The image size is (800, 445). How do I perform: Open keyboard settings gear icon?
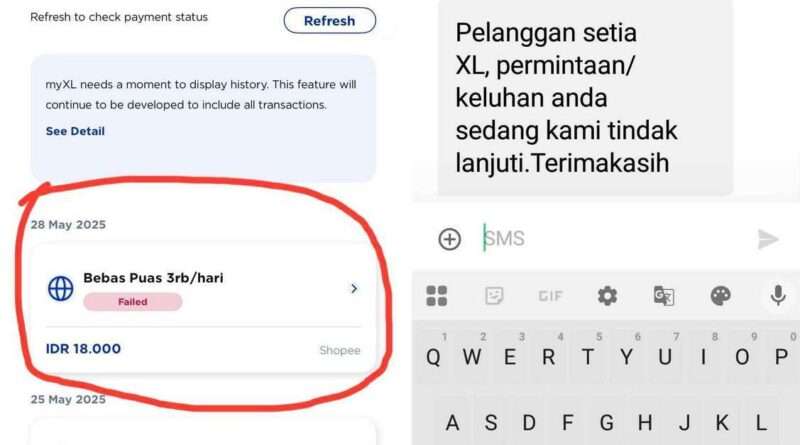(607, 296)
